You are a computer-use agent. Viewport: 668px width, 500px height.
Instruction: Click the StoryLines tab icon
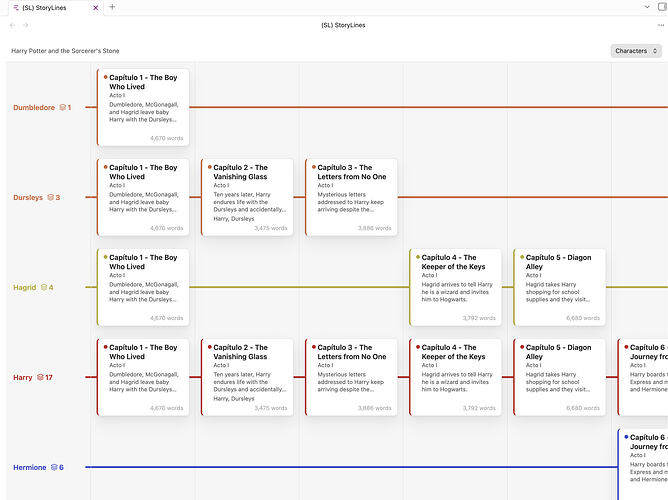tap(16, 8)
